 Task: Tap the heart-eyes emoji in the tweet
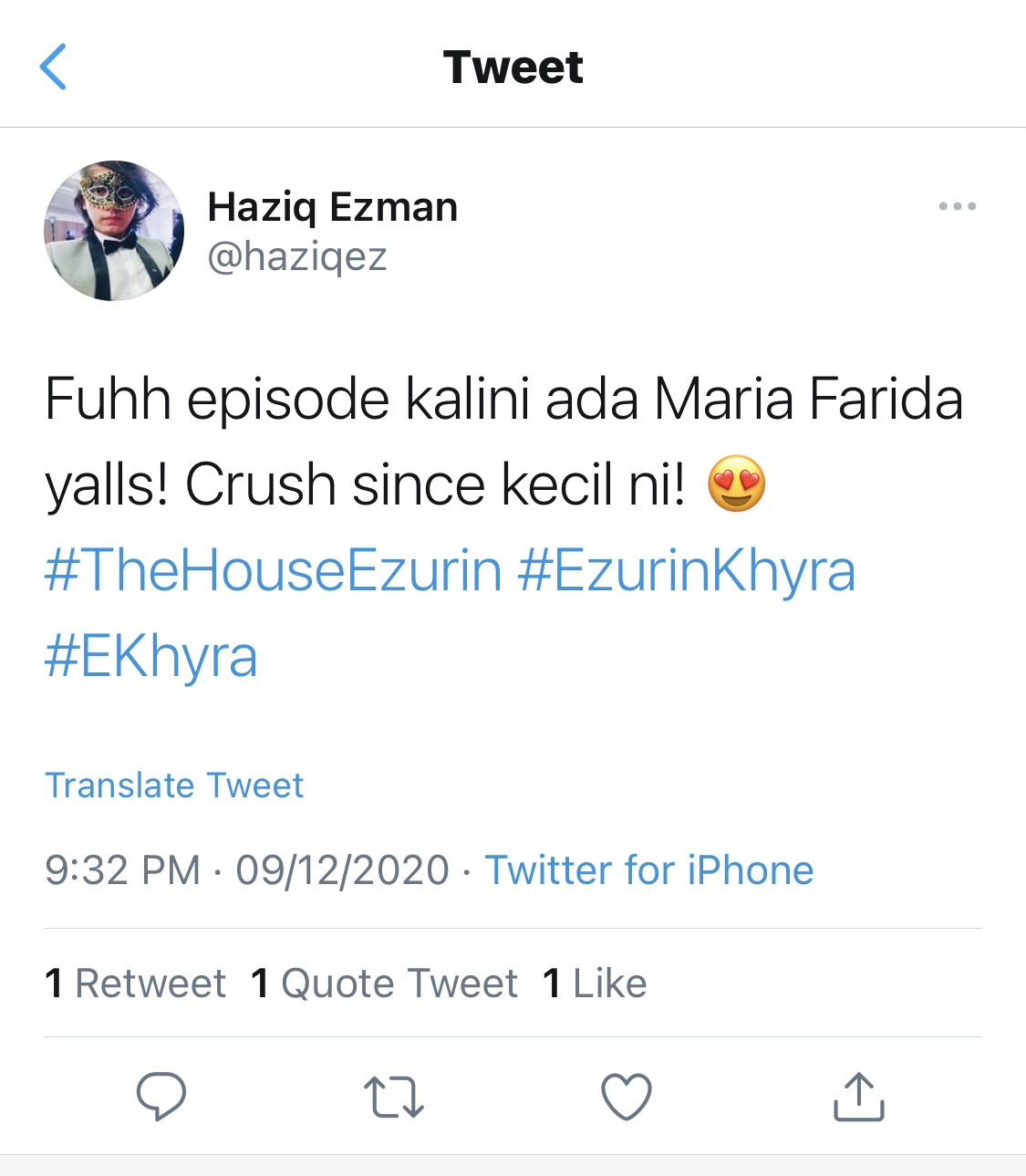[x=736, y=484]
